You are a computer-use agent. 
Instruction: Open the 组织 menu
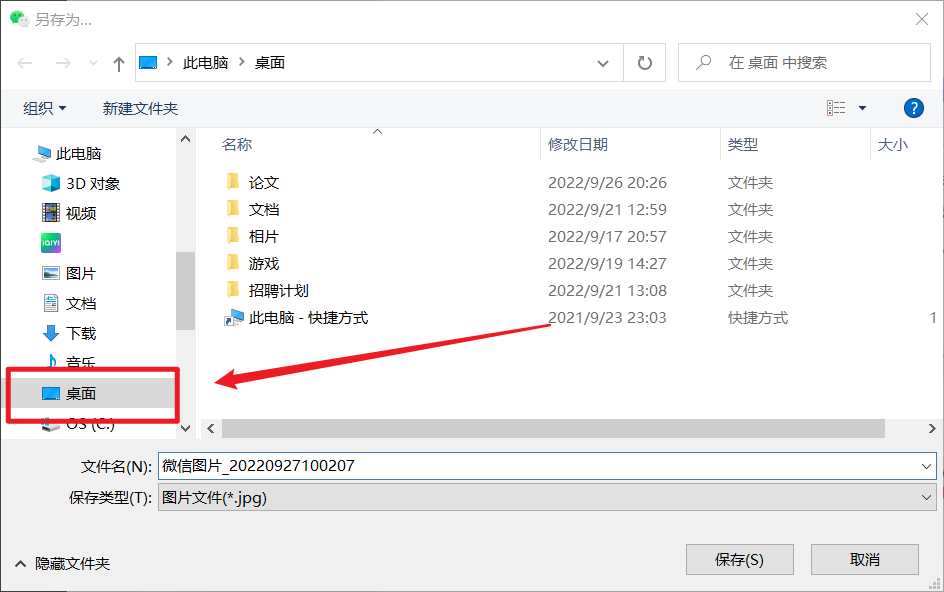(x=44, y=108)
